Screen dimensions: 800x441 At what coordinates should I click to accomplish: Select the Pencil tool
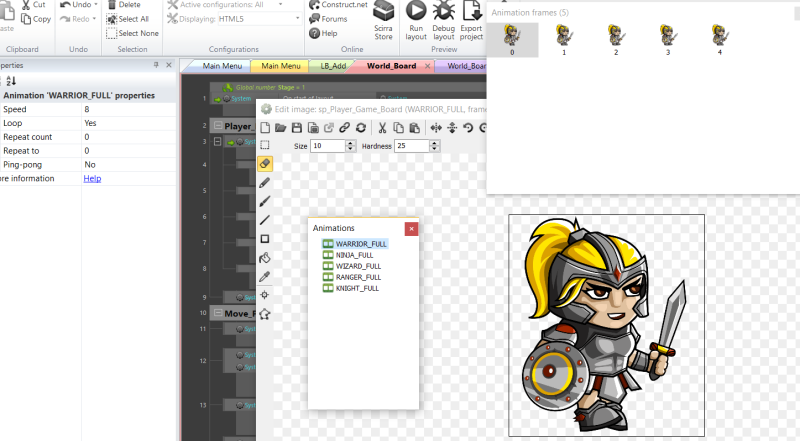(x=265, y=183)
